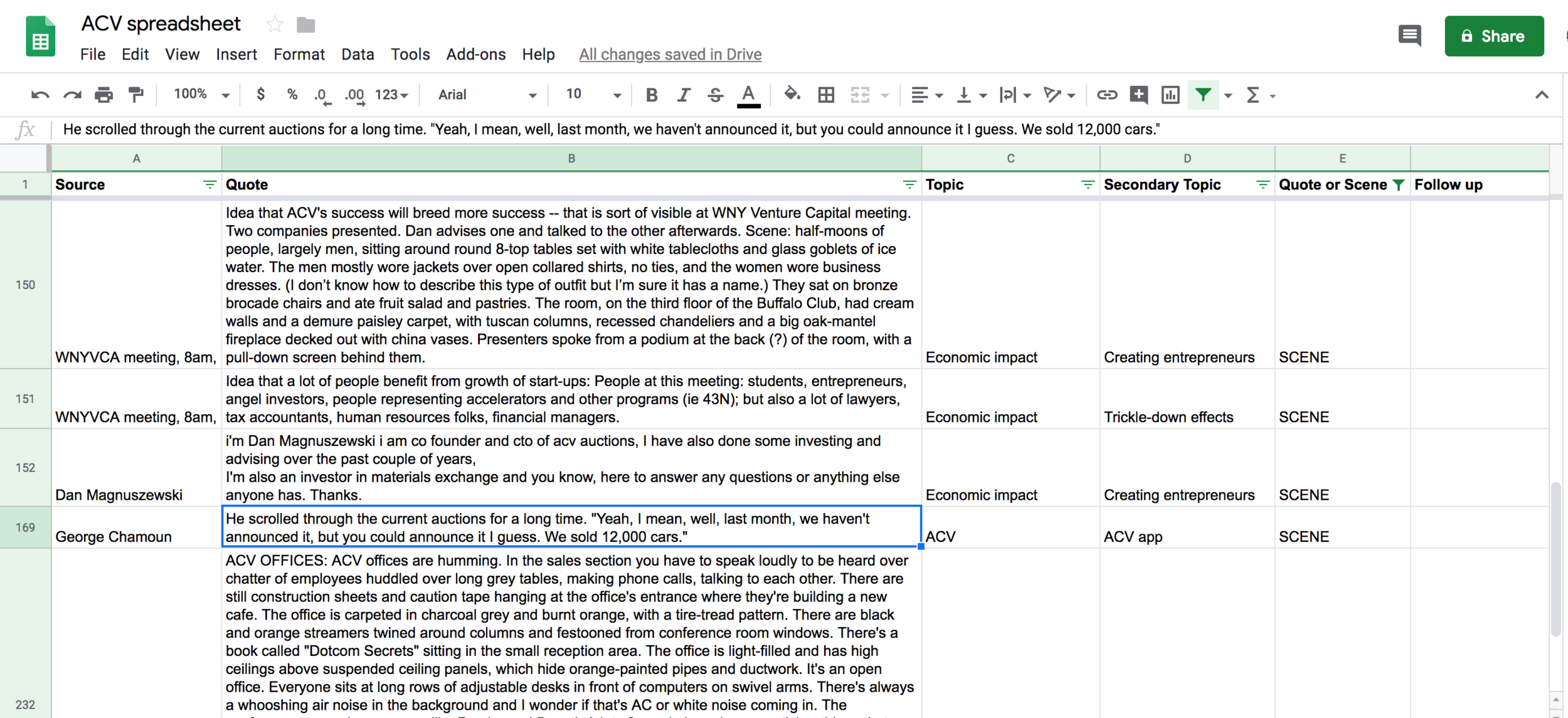Open the Data menu
The image size is (1568, 718).
(x=358, y=55)
